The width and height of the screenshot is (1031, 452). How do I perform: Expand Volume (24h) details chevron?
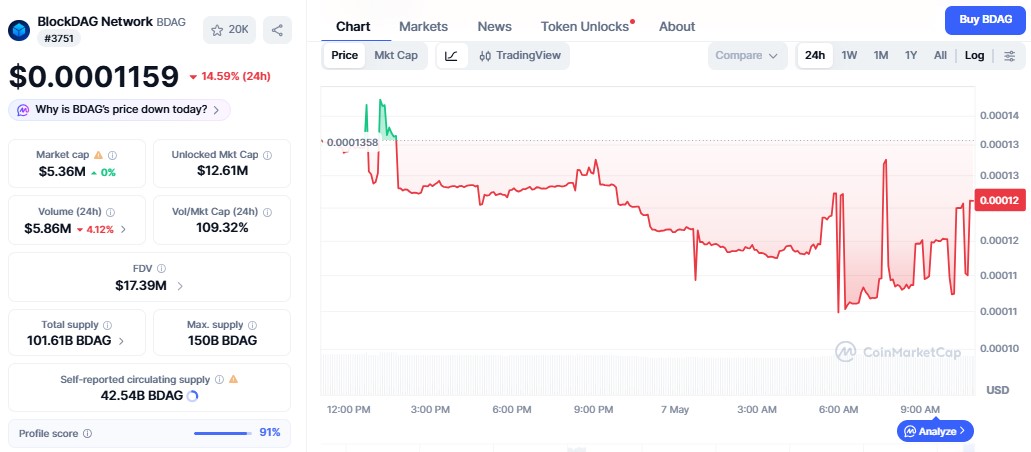coord(124,230)
